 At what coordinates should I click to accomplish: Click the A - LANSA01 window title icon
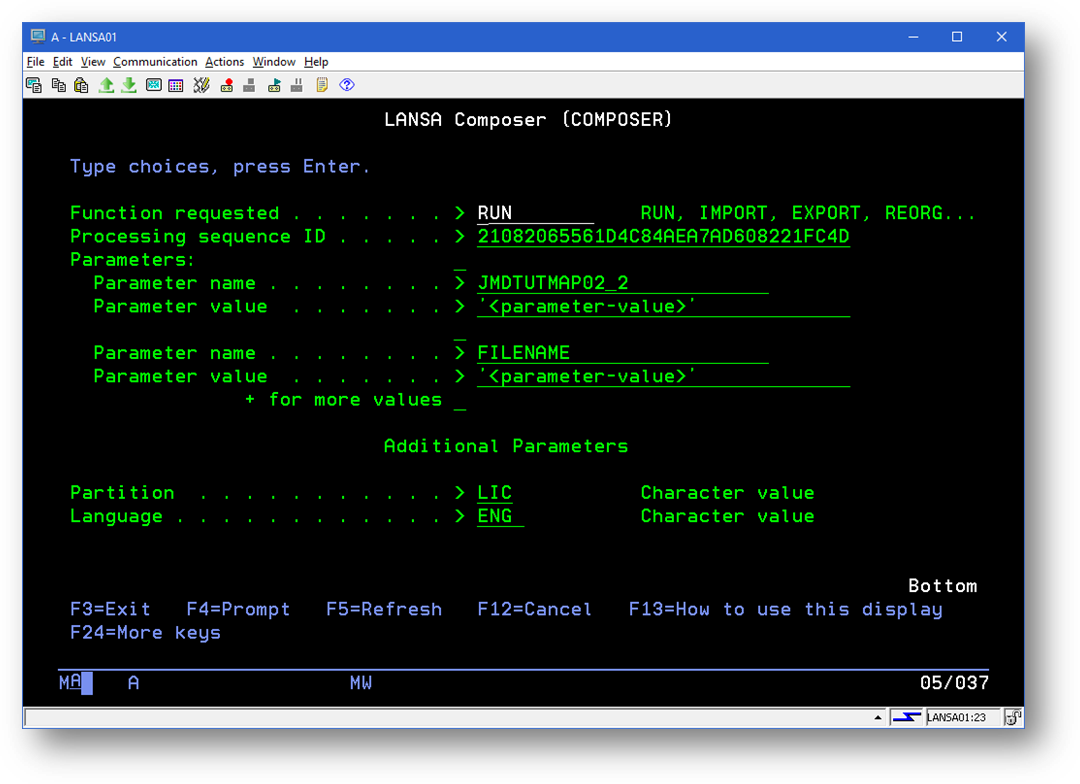coord(38,37)
